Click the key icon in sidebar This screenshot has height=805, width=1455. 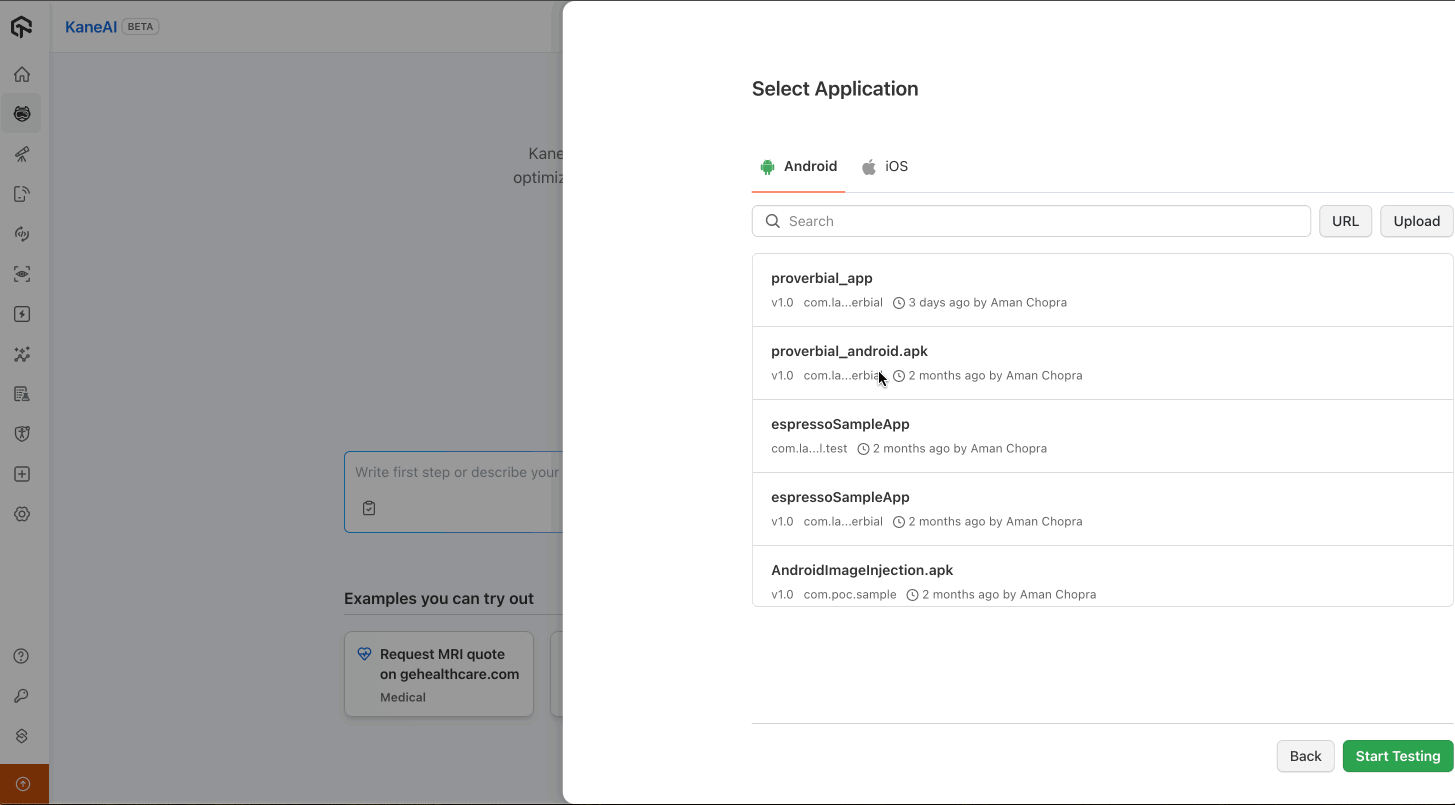click(x=22, y=696)
